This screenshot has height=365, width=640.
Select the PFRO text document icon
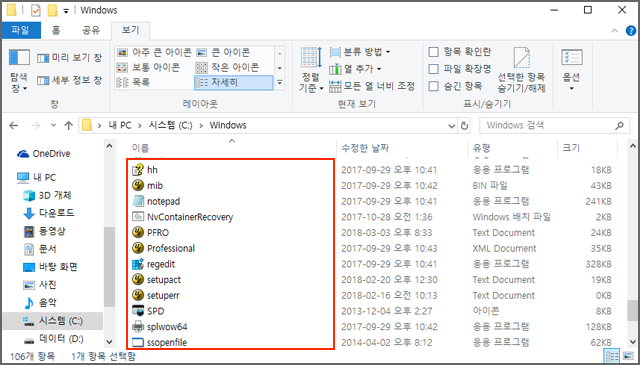[138, 232]
